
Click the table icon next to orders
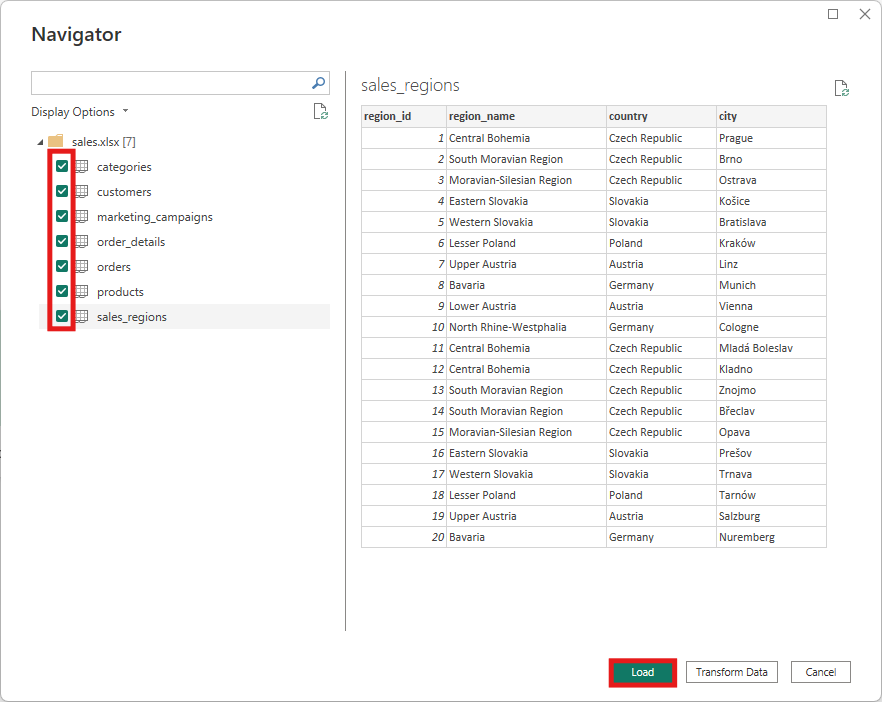(x=82, y=266)
